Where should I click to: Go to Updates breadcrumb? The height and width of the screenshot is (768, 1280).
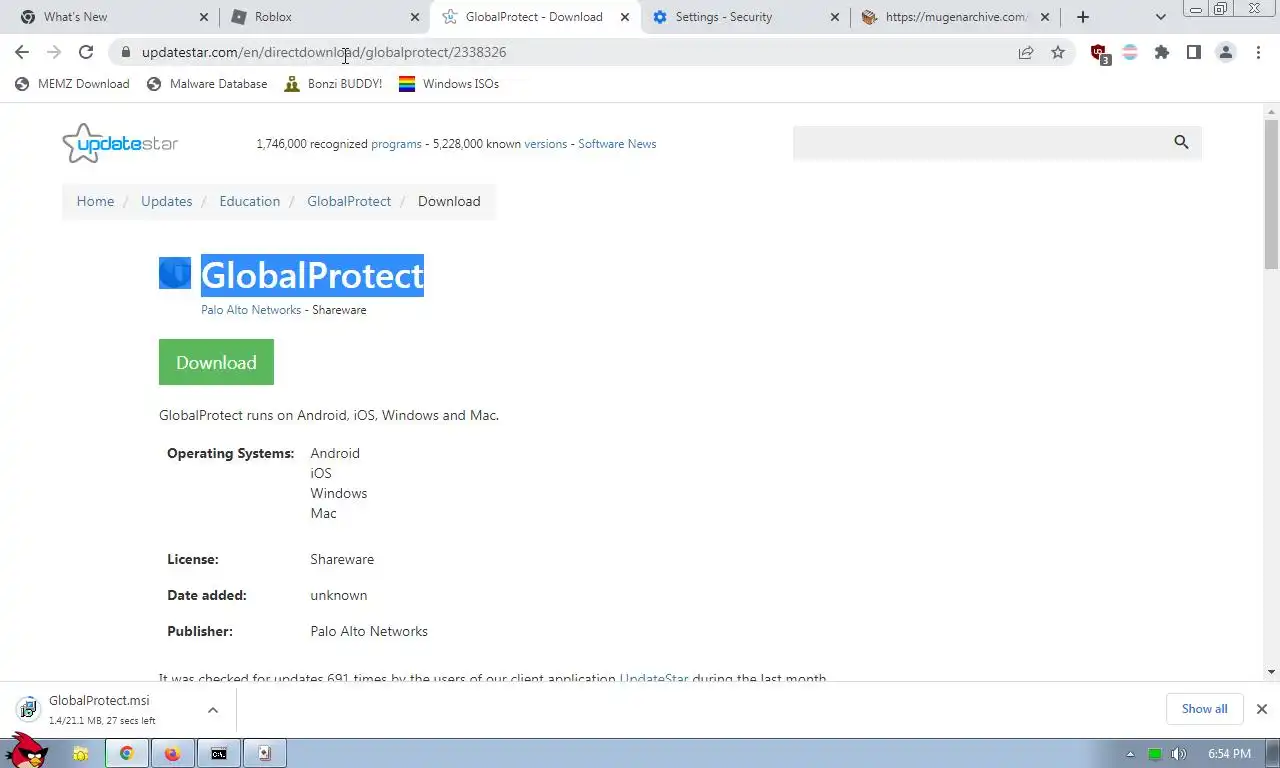(x=166, y=201)
